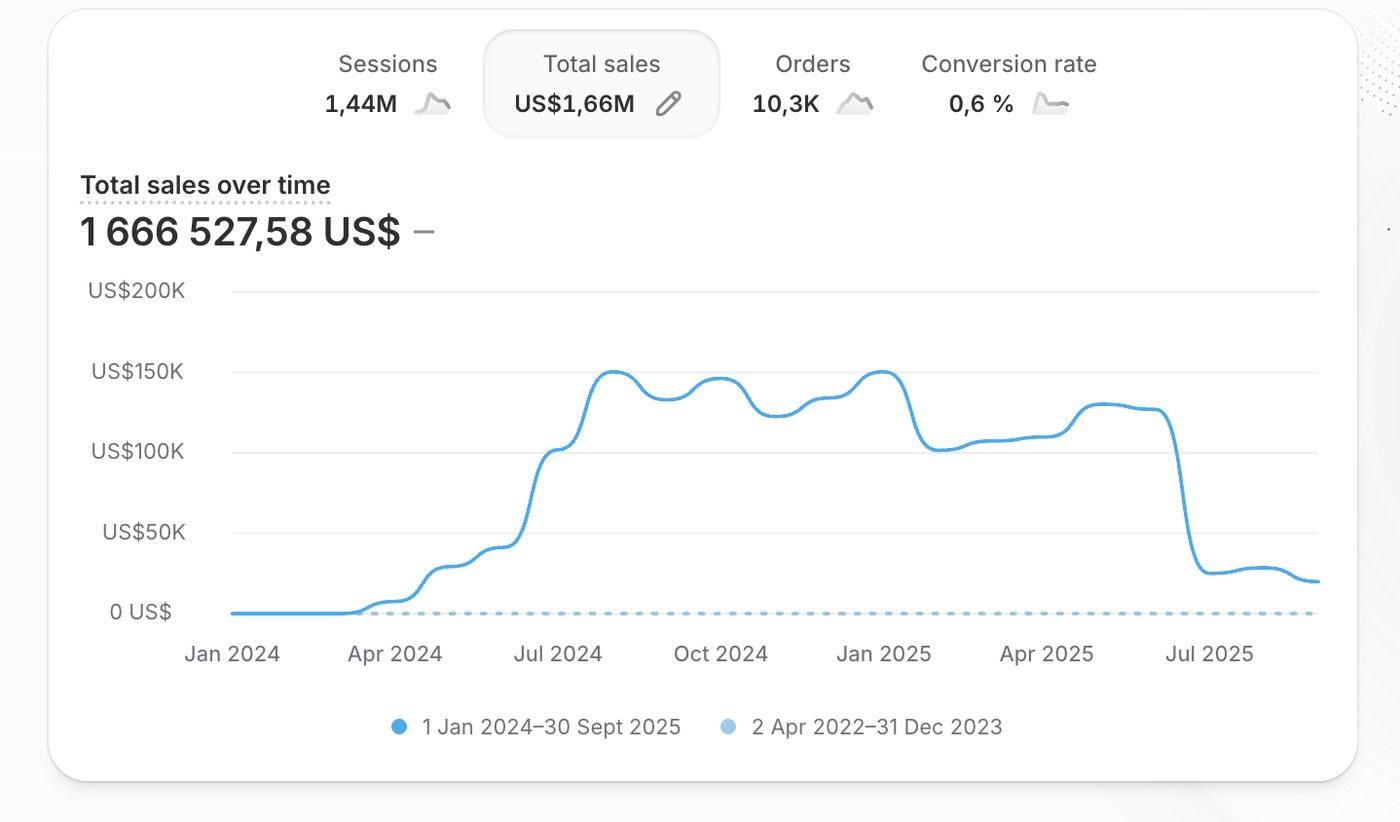This screenshot has width=1400, height=822.
Task: Click the US$200K y-axis label
Action: click(137, 291)
